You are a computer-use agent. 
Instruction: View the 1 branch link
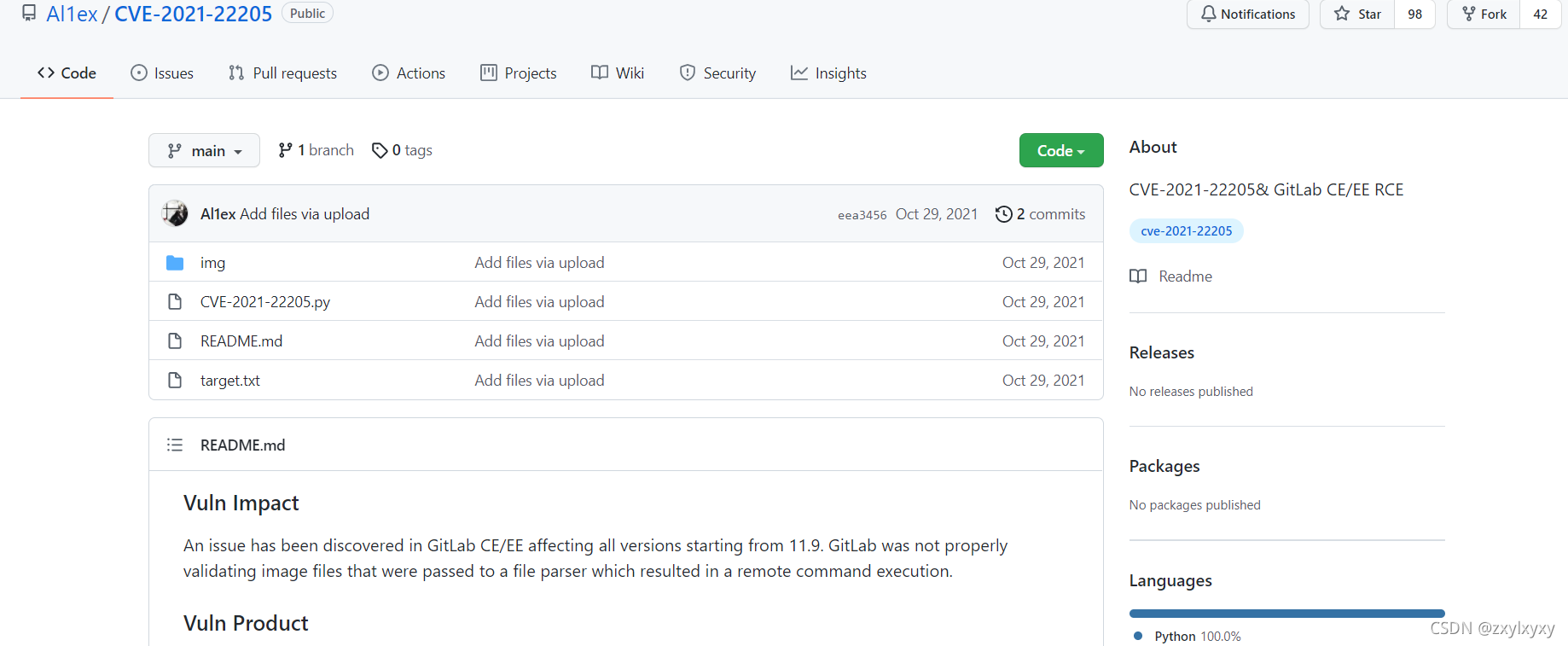pos(316,150)
